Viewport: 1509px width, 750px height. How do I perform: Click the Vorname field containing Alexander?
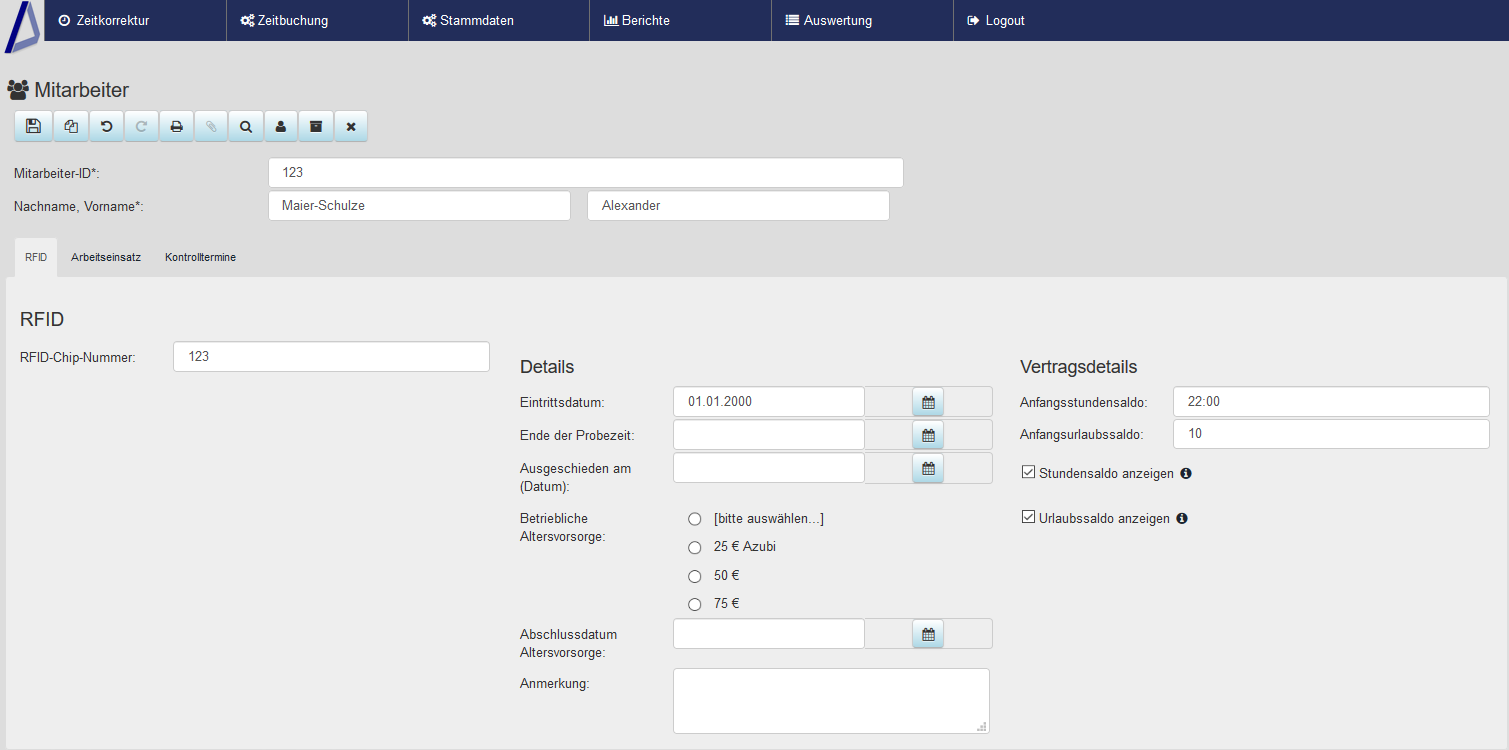coord(738,206)
